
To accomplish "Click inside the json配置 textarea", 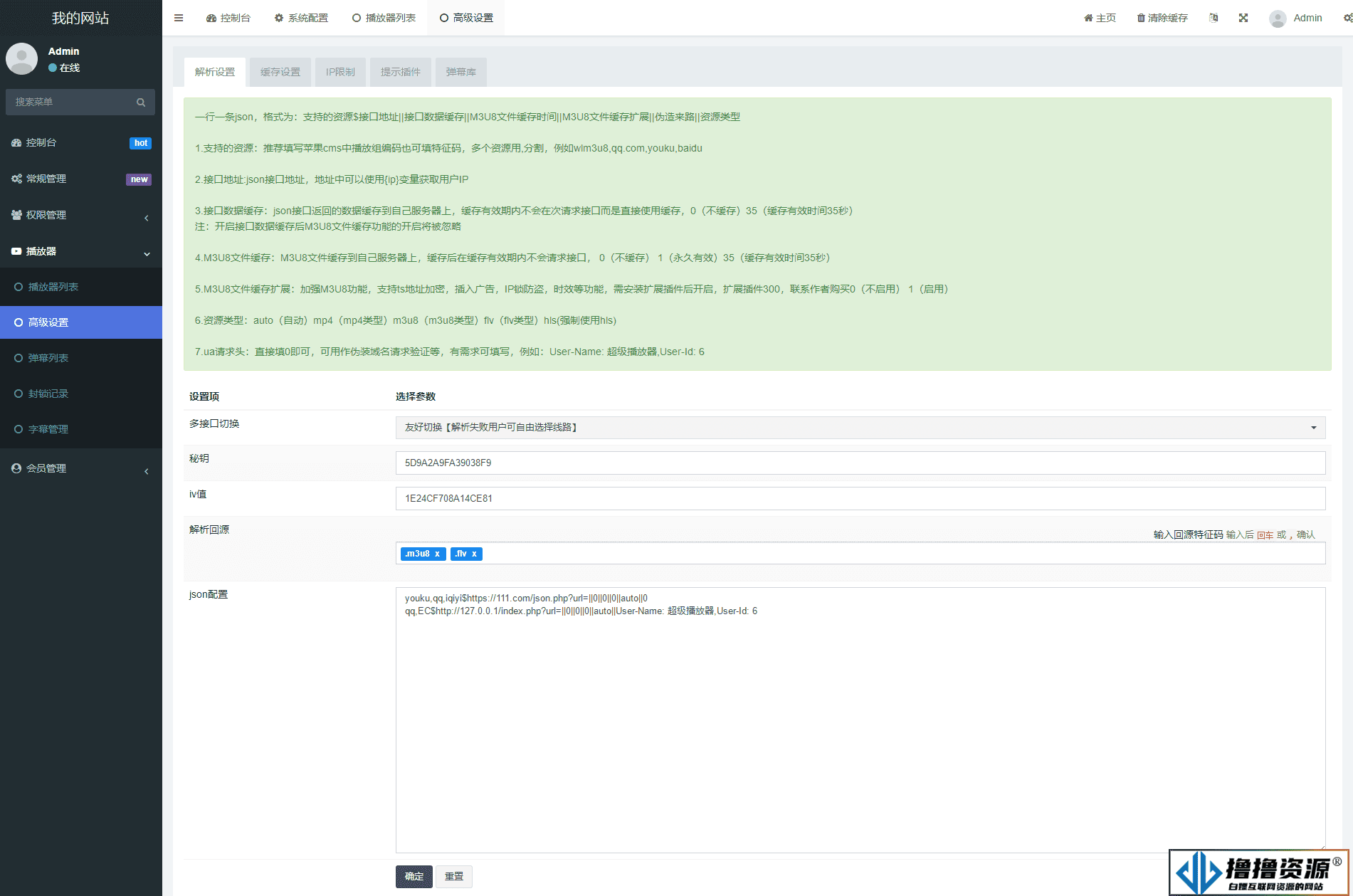I will point(860,720).
